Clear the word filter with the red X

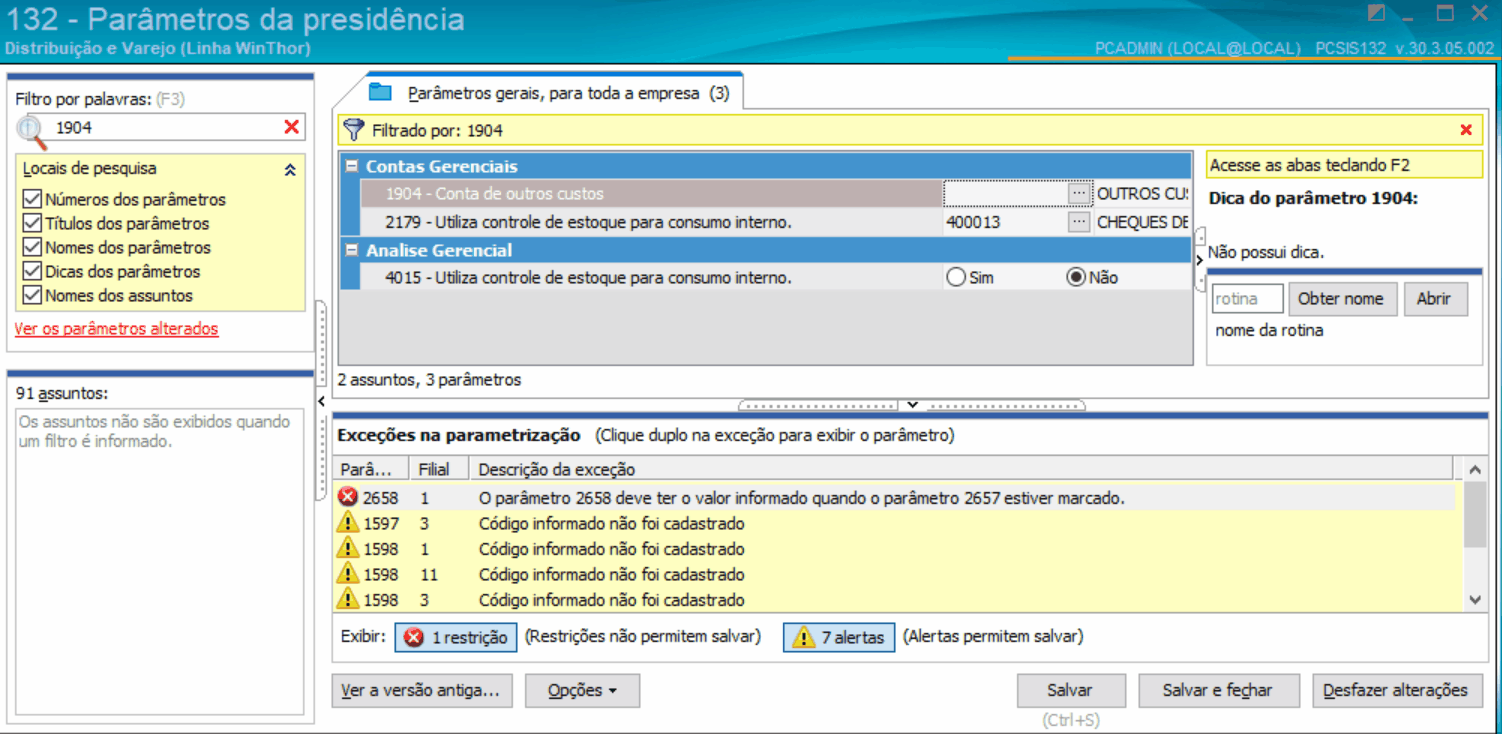click(x=292, y=127)
